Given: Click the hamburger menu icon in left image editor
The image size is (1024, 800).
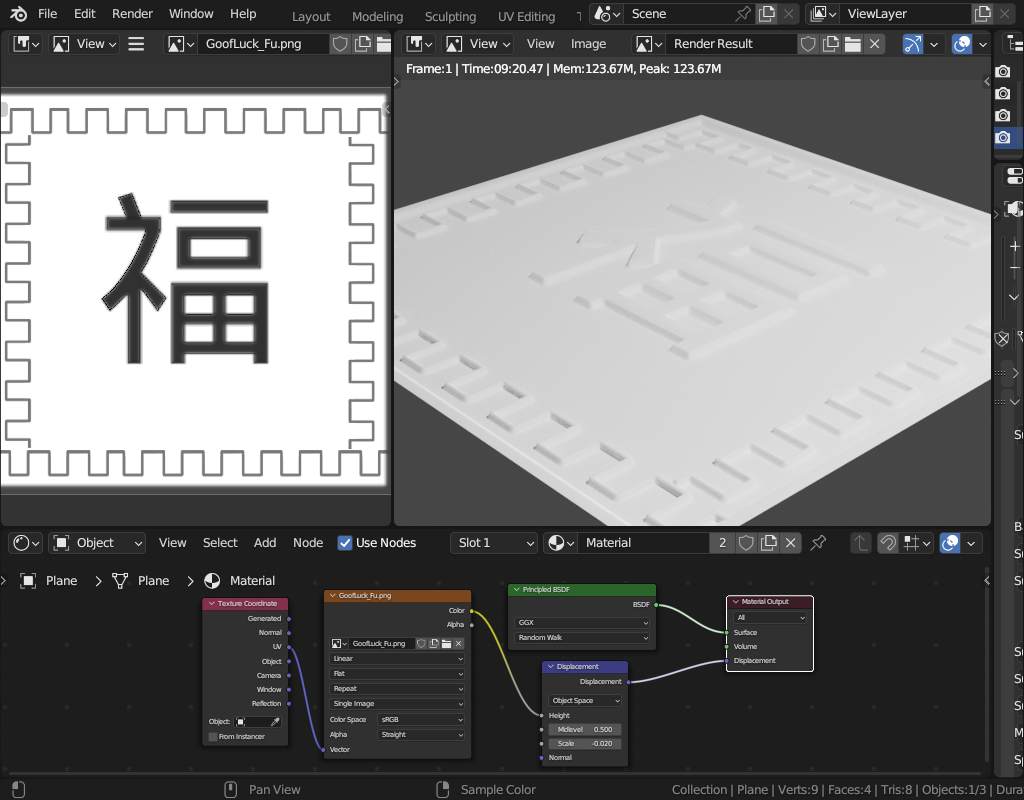Looking at the screenshot, I should (136, 44).
